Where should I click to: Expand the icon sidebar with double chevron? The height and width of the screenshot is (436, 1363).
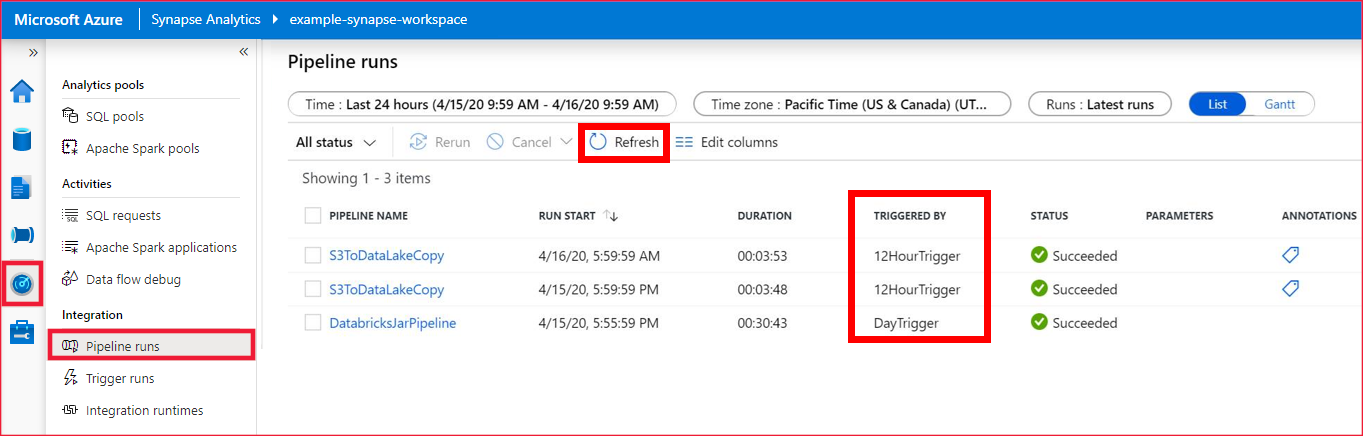33,52
